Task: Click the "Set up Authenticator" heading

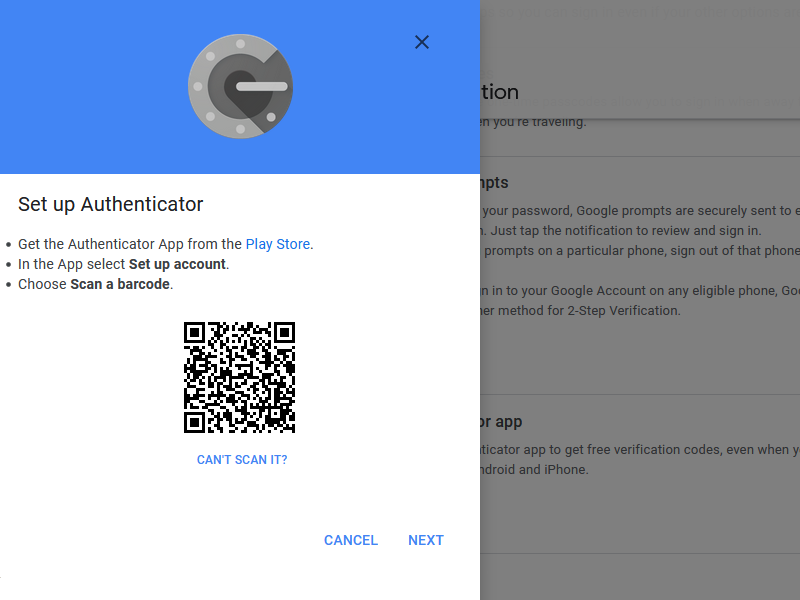Action: (111, 205)
